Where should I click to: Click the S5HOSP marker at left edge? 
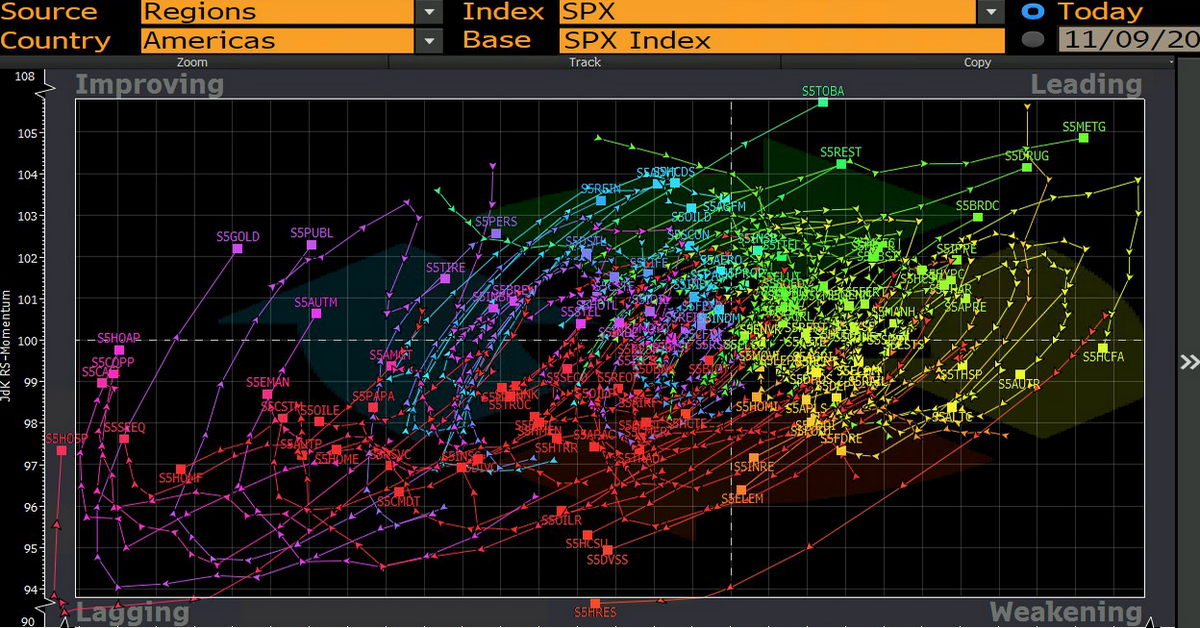point(62,450)
